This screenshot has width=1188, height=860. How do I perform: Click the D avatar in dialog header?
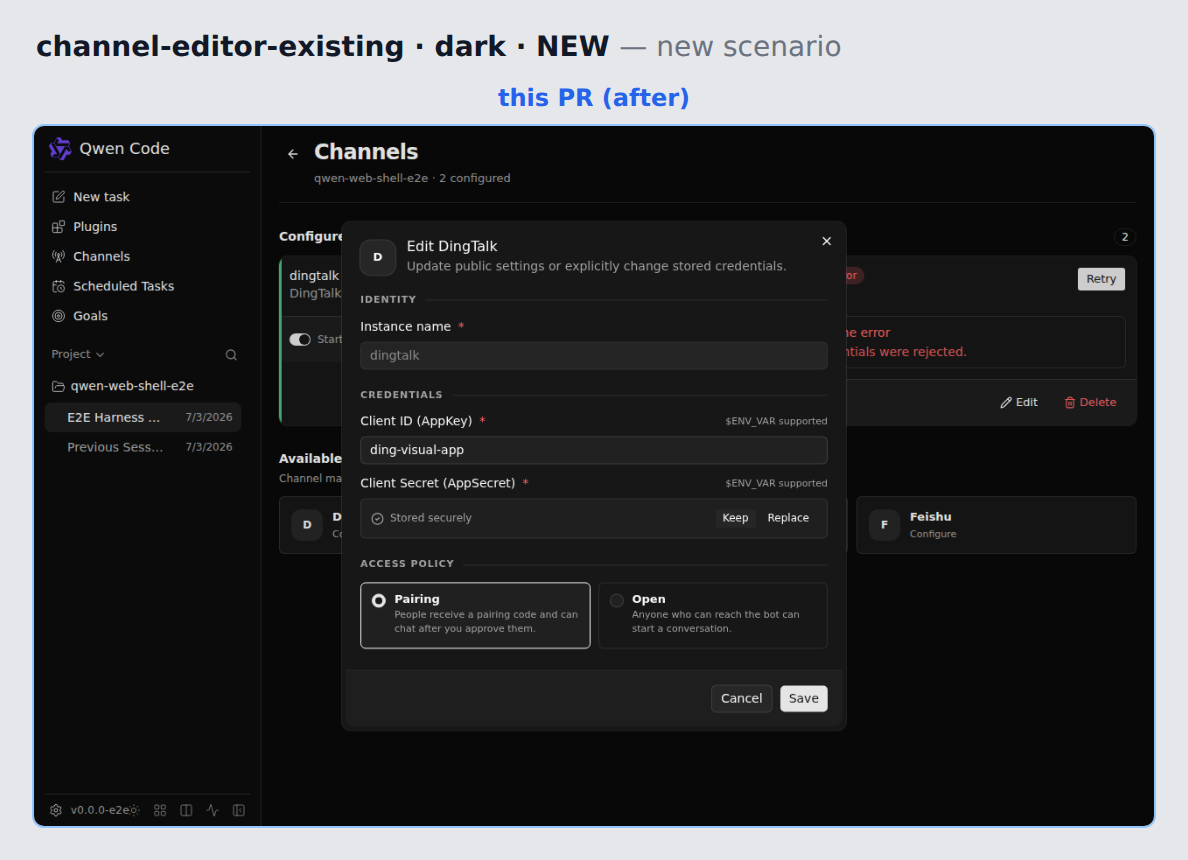tap(377, 257)
